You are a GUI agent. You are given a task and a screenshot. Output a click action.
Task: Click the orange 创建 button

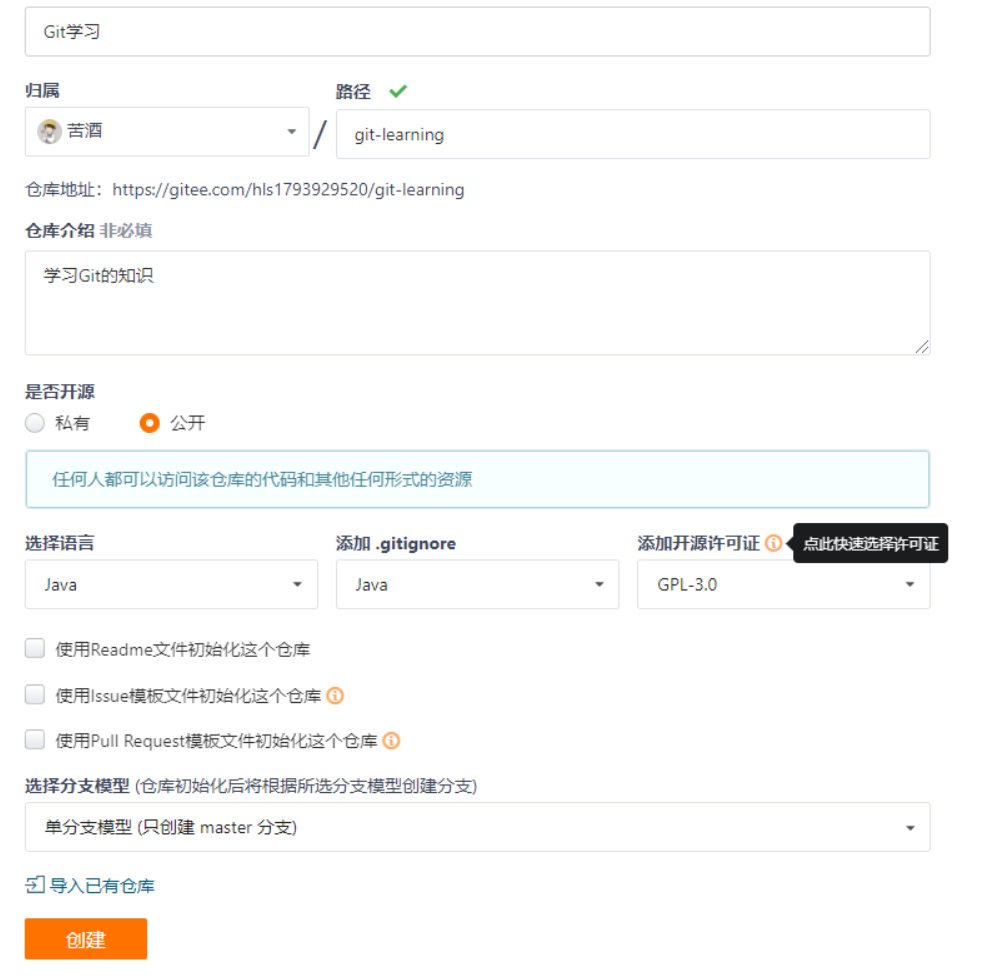click(x=86, y=938)
